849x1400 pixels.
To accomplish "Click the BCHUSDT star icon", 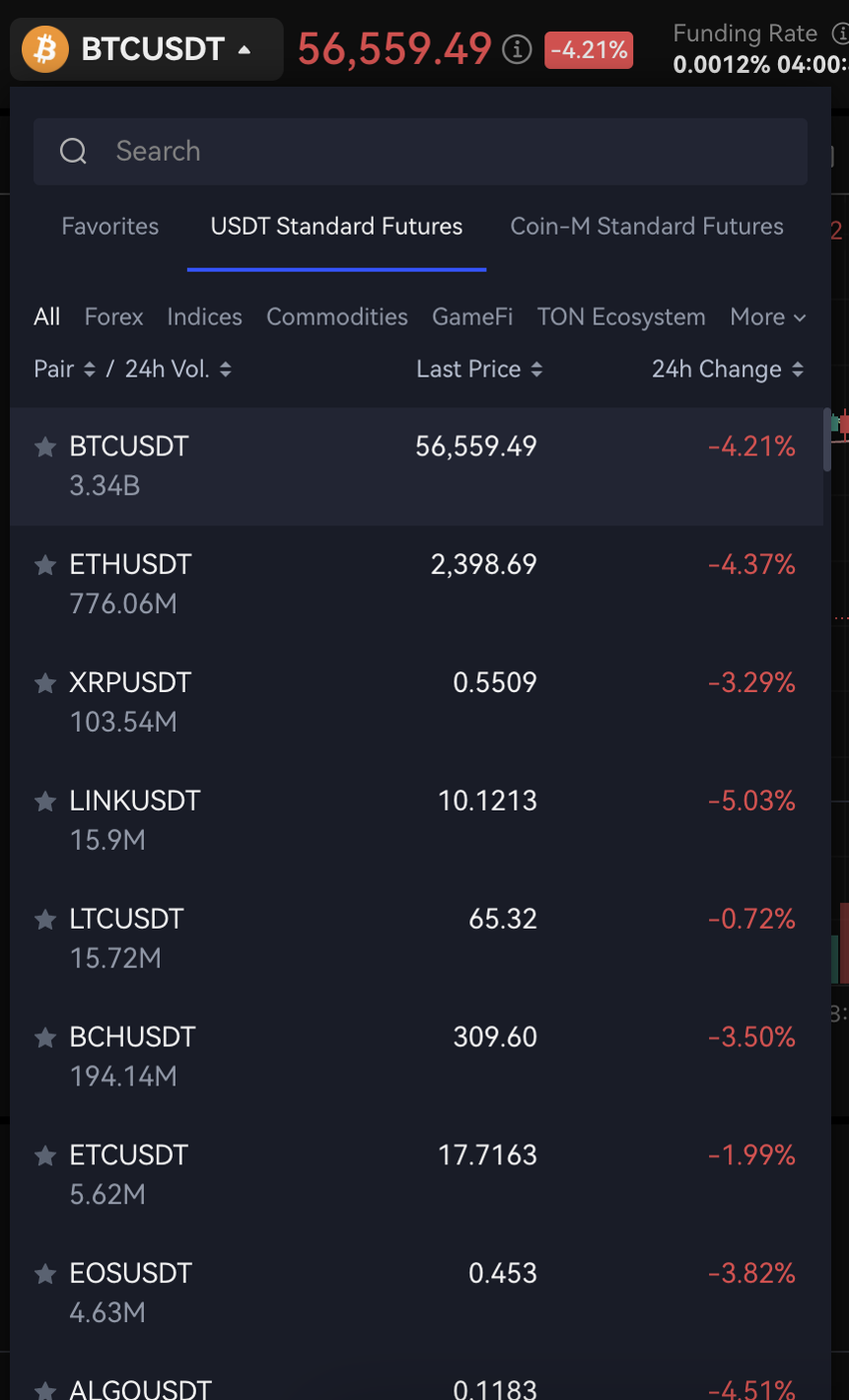I will coord(45,1039).
